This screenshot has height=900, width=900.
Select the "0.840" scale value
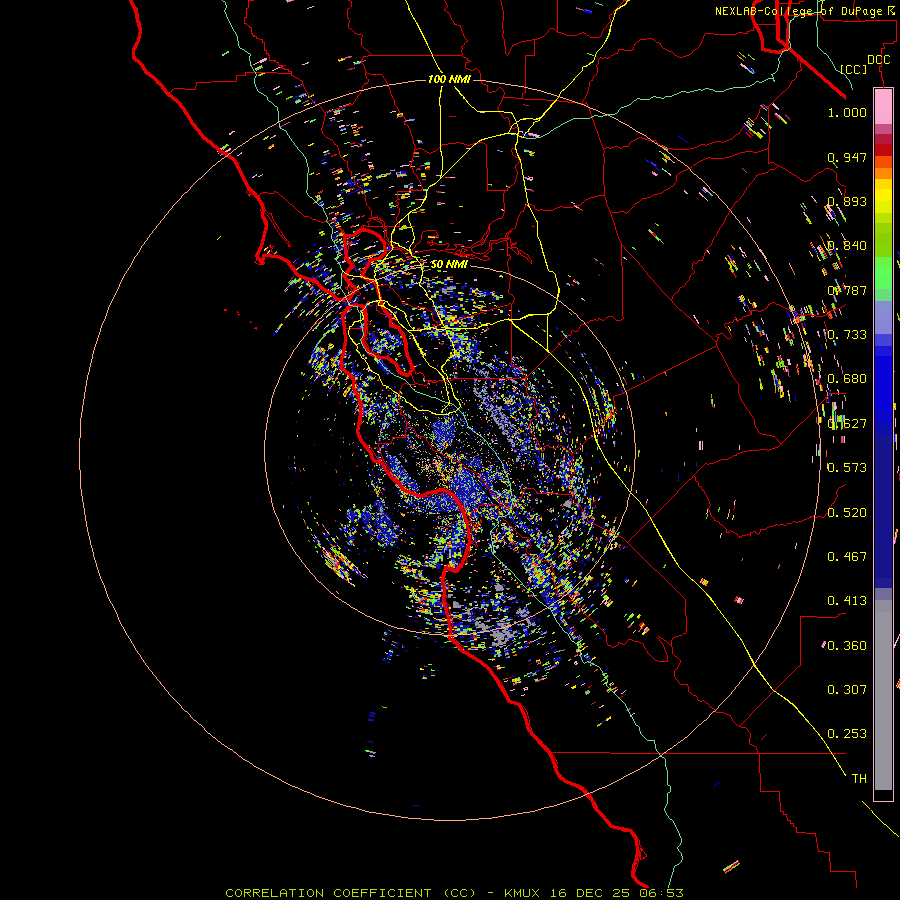(x=847, y=246)
